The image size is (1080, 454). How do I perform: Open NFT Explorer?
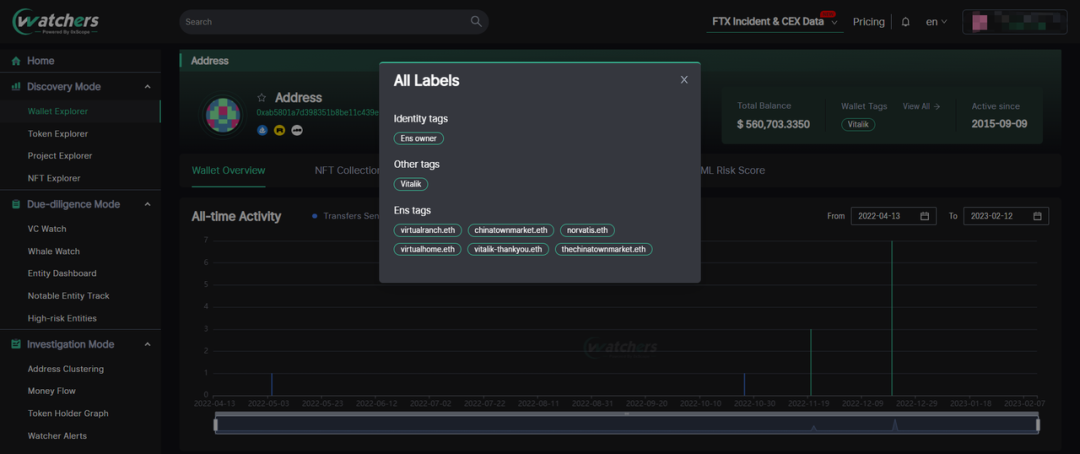tap(54, 178)
